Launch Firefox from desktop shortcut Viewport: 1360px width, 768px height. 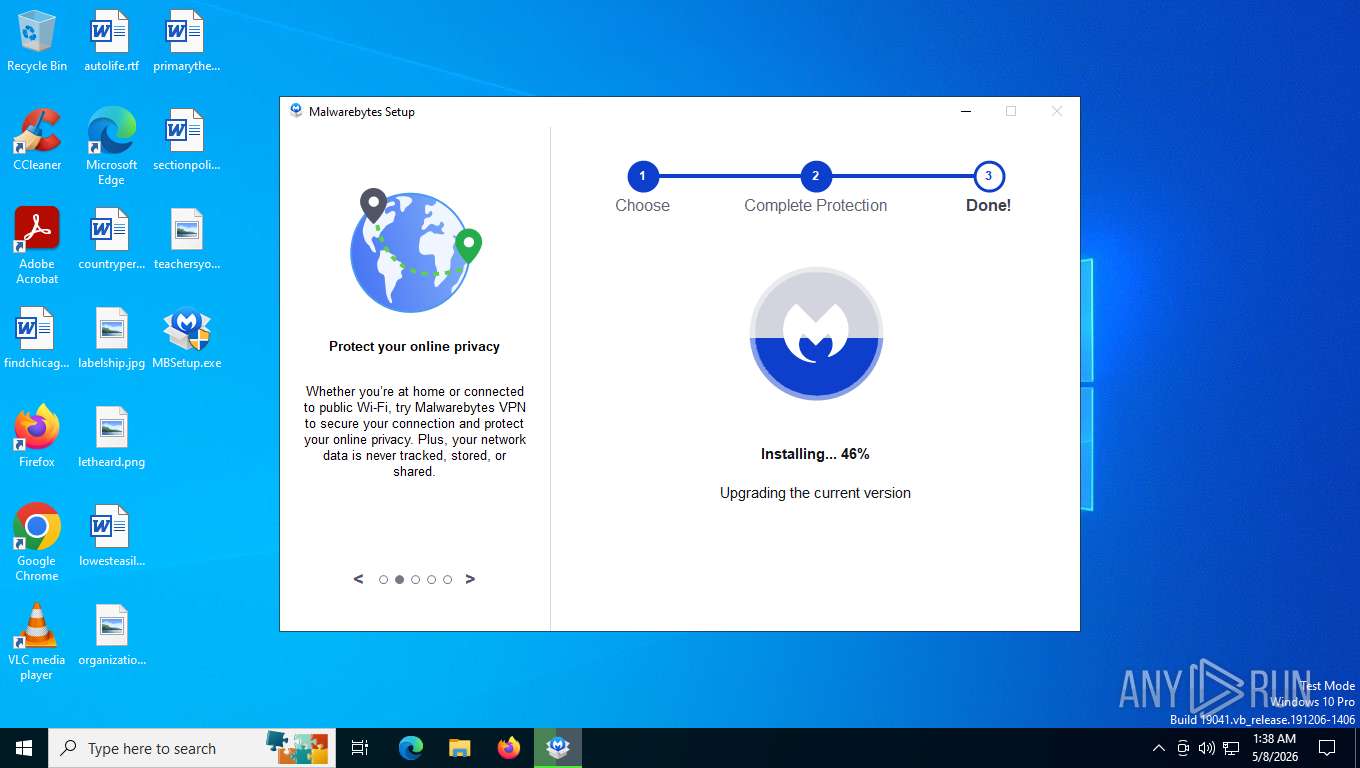pos(37,437)
